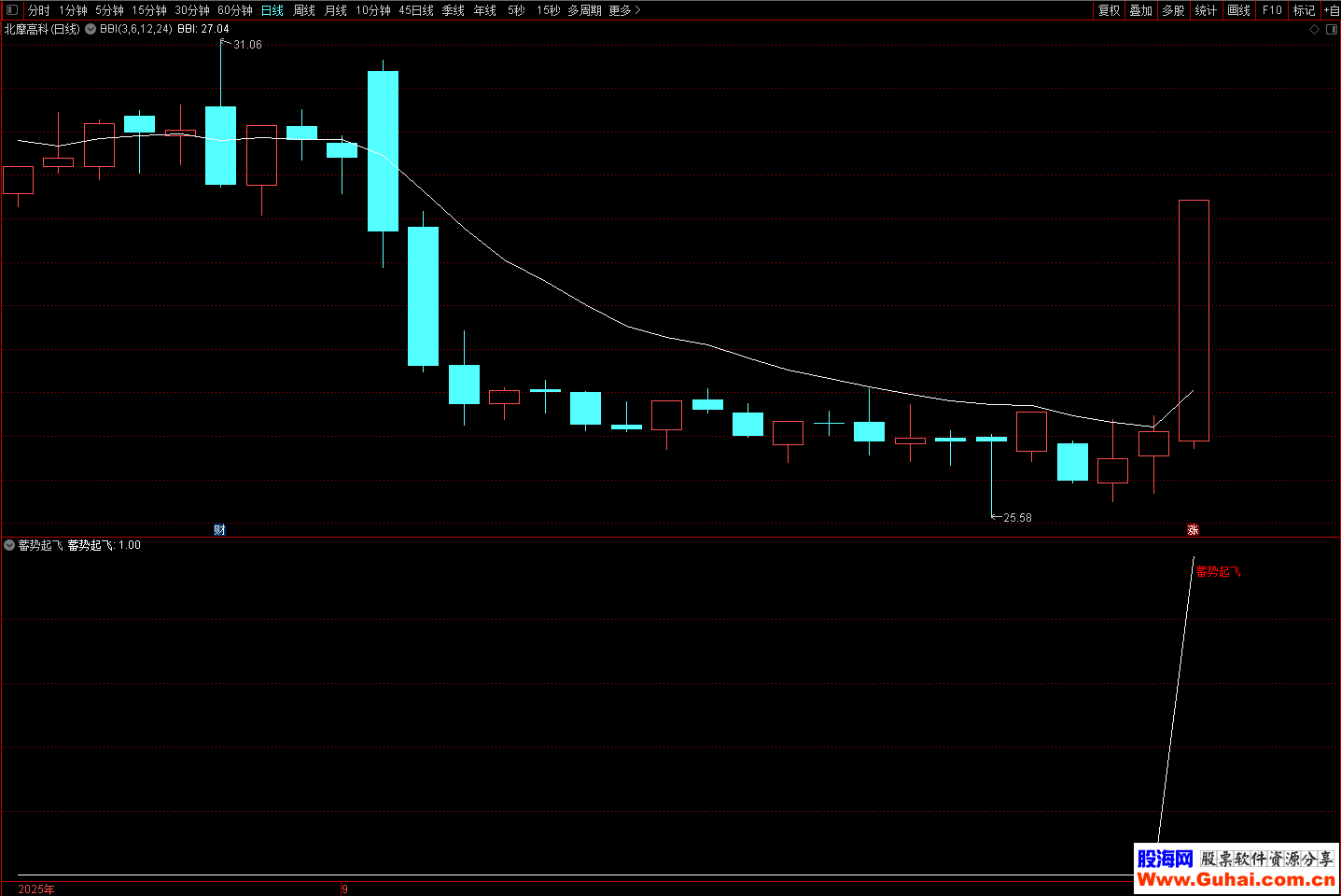Viewport: 1341px width, 896px height.
Task: Expand the 蓄势起飞 indicator dropdown arrow
Action: [9, 545]
